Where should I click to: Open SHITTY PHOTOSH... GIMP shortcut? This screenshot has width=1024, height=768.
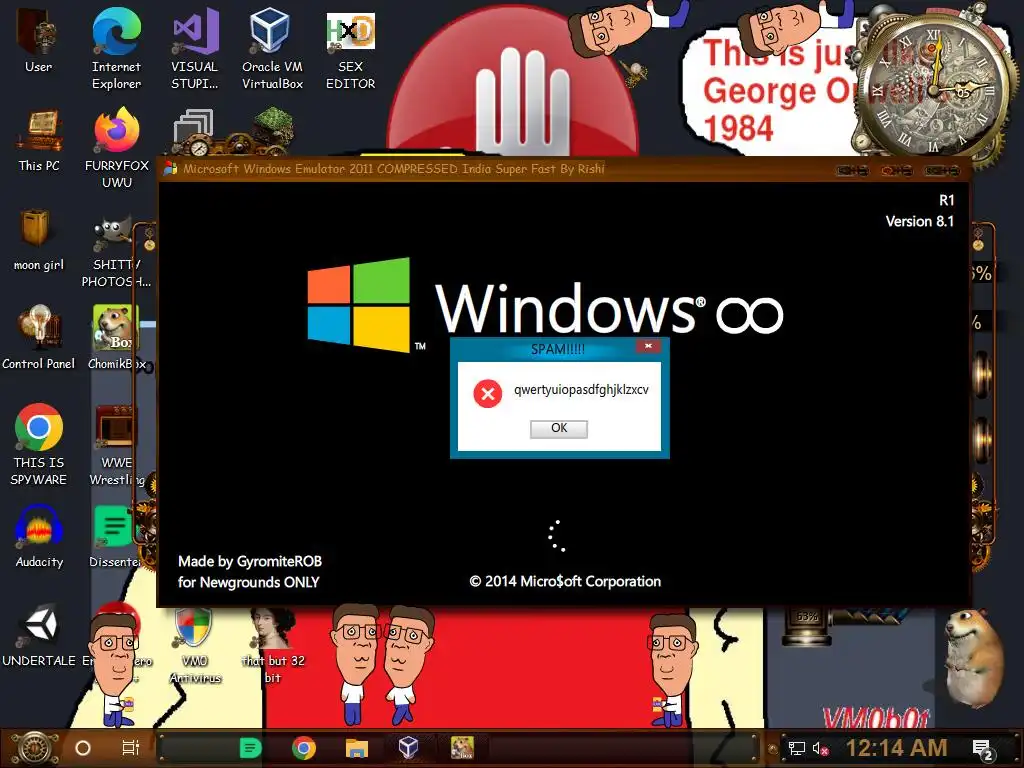coord(116,253)
